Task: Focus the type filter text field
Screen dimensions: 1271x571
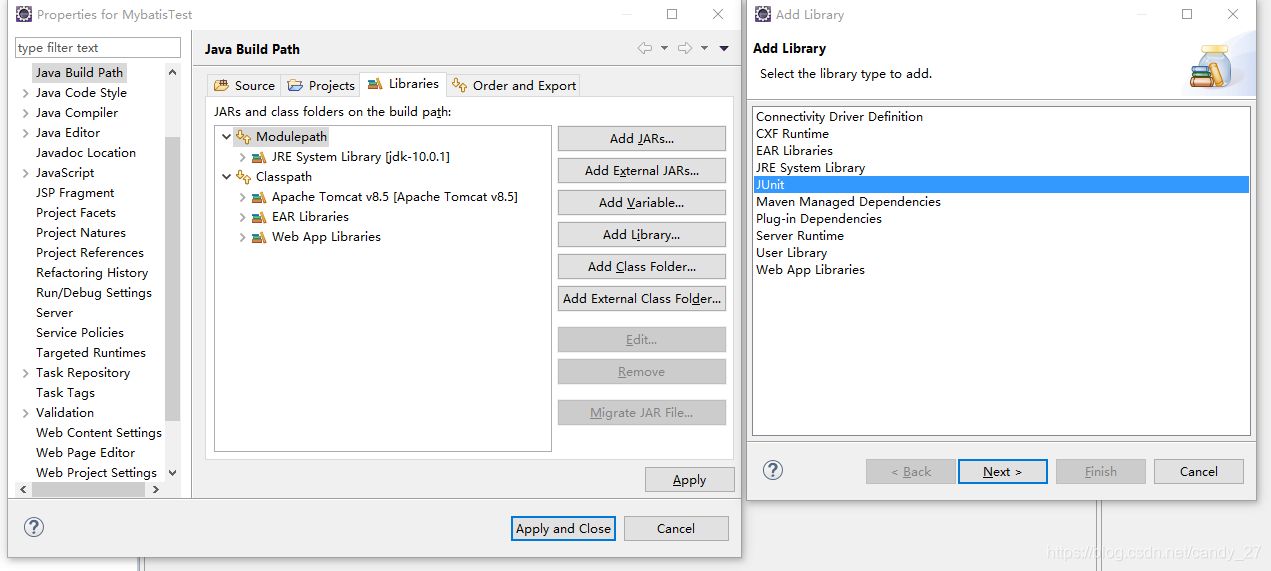Action: (x=98, y=48)
